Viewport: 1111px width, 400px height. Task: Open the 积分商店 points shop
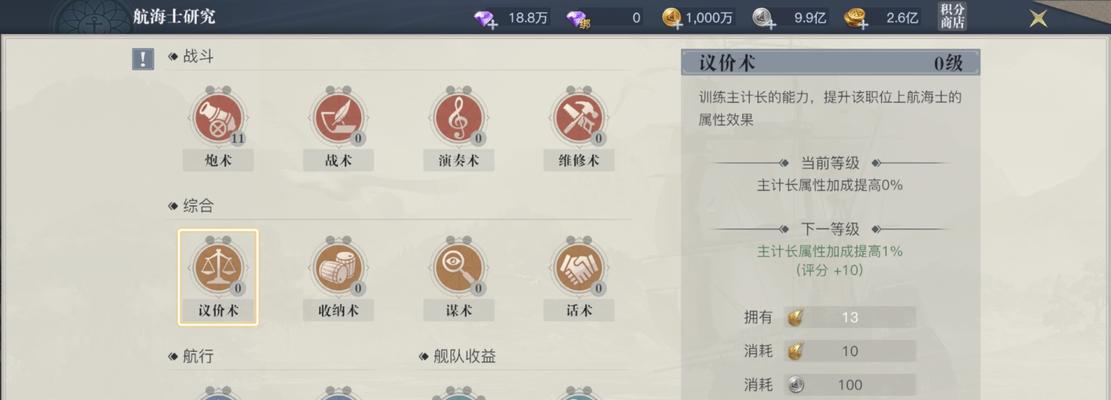(x=952, y=16)
